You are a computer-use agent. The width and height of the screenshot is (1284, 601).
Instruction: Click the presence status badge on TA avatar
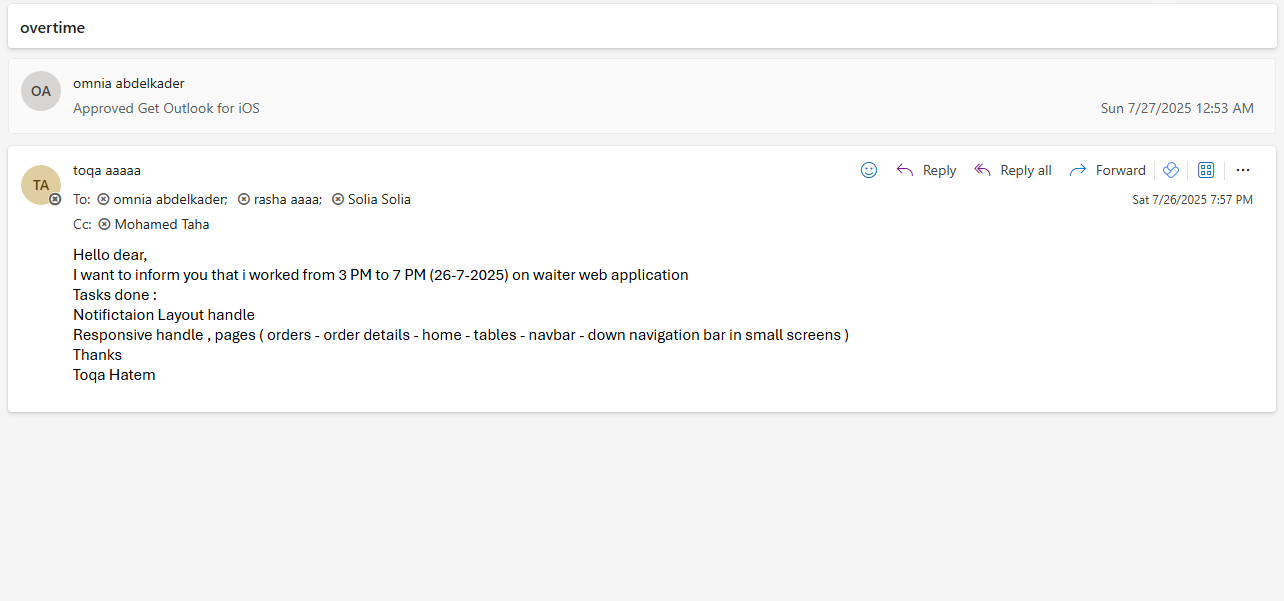[x=55, y=199]
